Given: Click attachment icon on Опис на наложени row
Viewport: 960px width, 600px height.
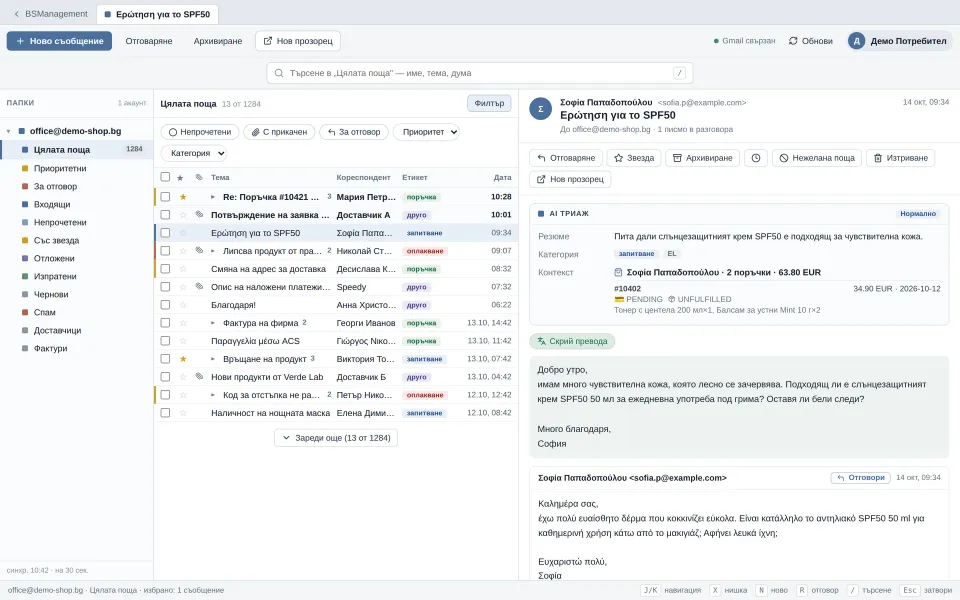Looking at the screenshot, I should point(199,287).
